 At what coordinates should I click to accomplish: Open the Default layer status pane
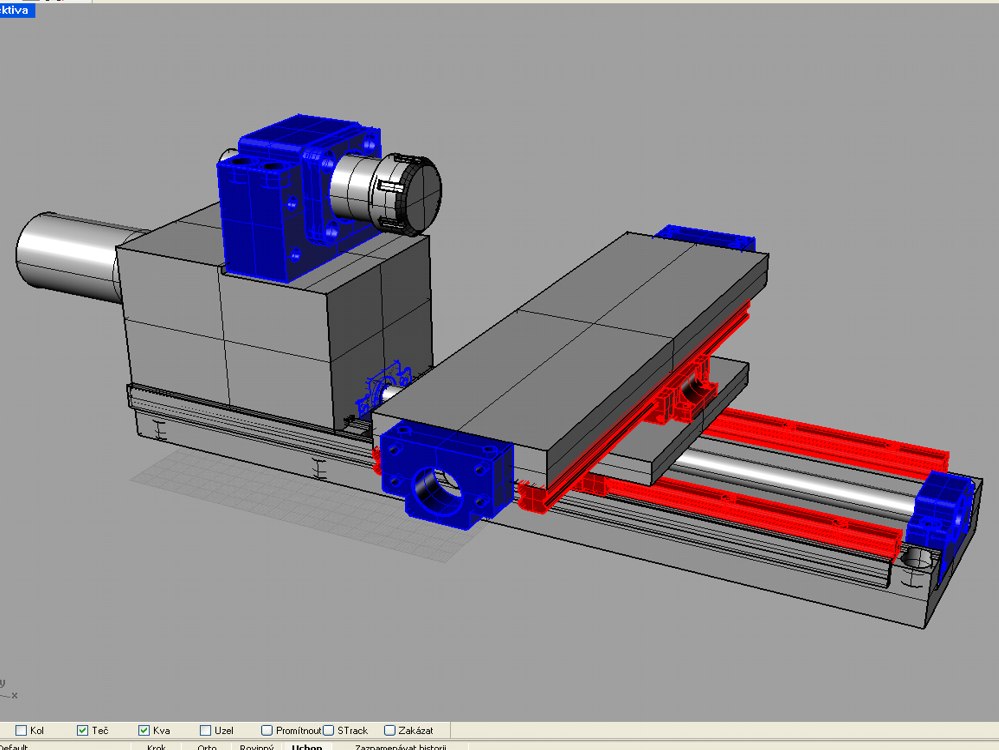pos(15,746)
